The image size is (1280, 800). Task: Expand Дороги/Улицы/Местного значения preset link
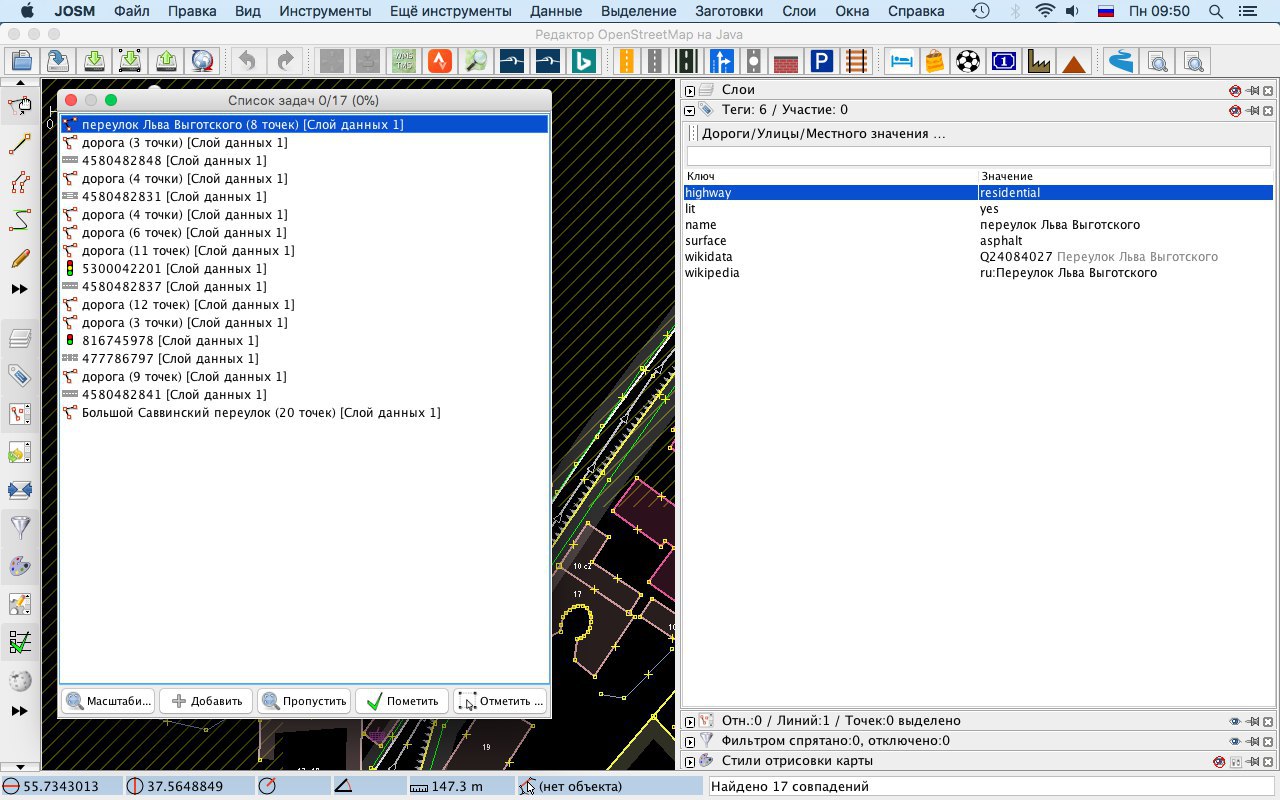[823, 133]
